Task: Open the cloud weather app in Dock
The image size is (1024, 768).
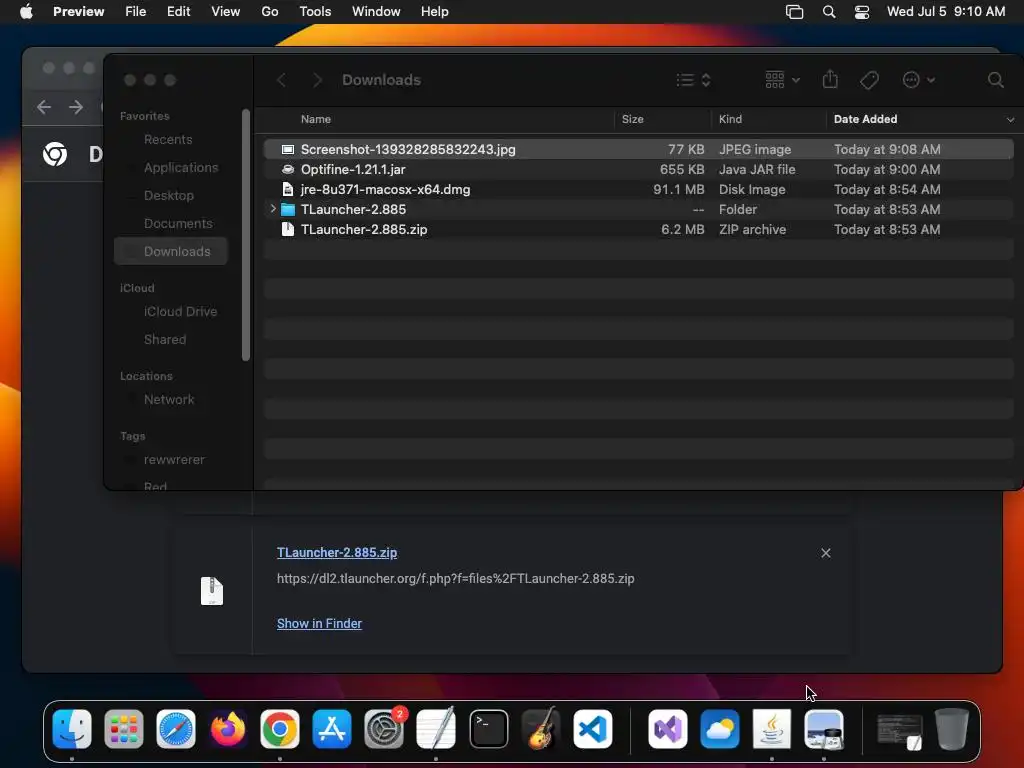Action: [720, 728]
